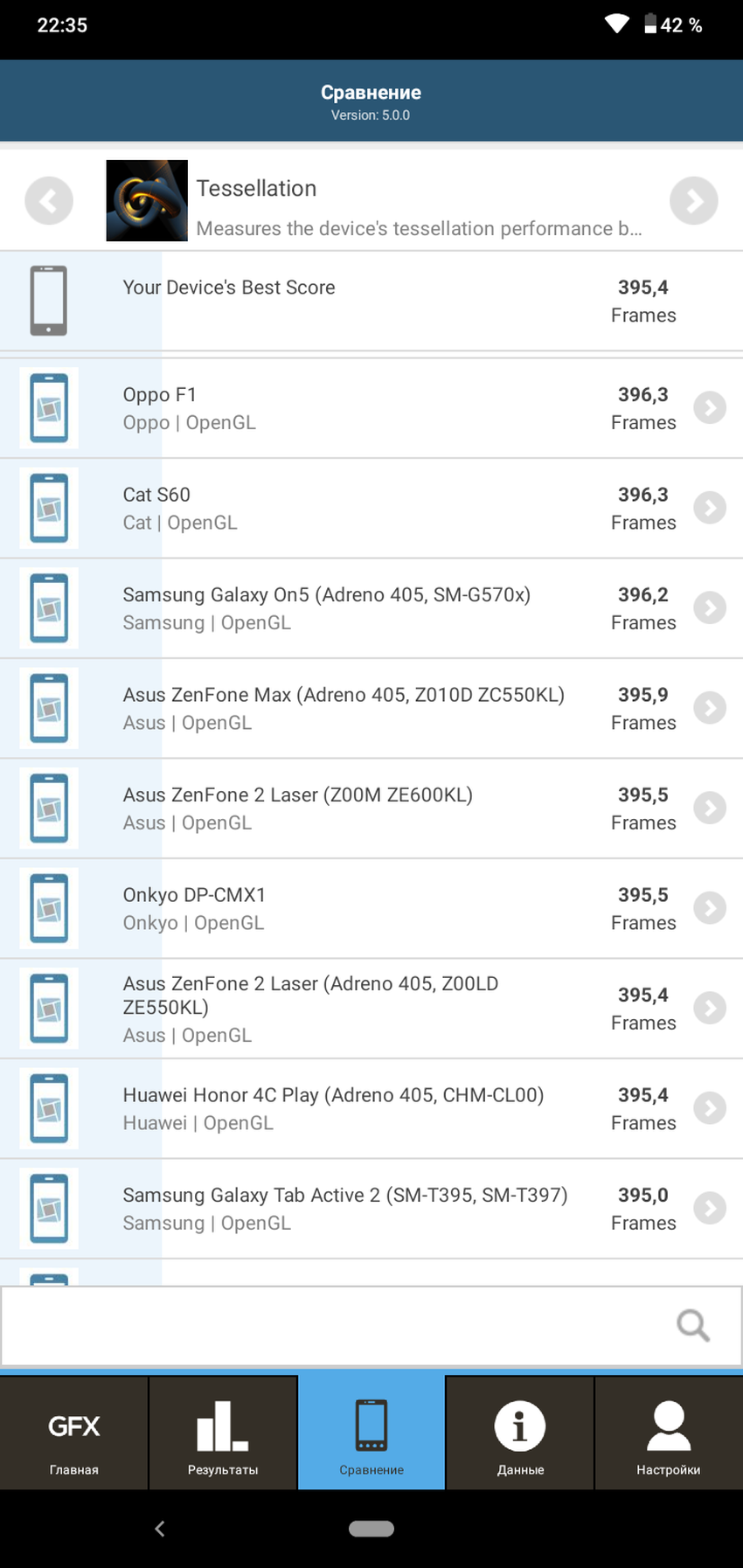Tap the search magnifier icon
The height and width of the screenshot is (1568, 743).
pos(692,1325)
